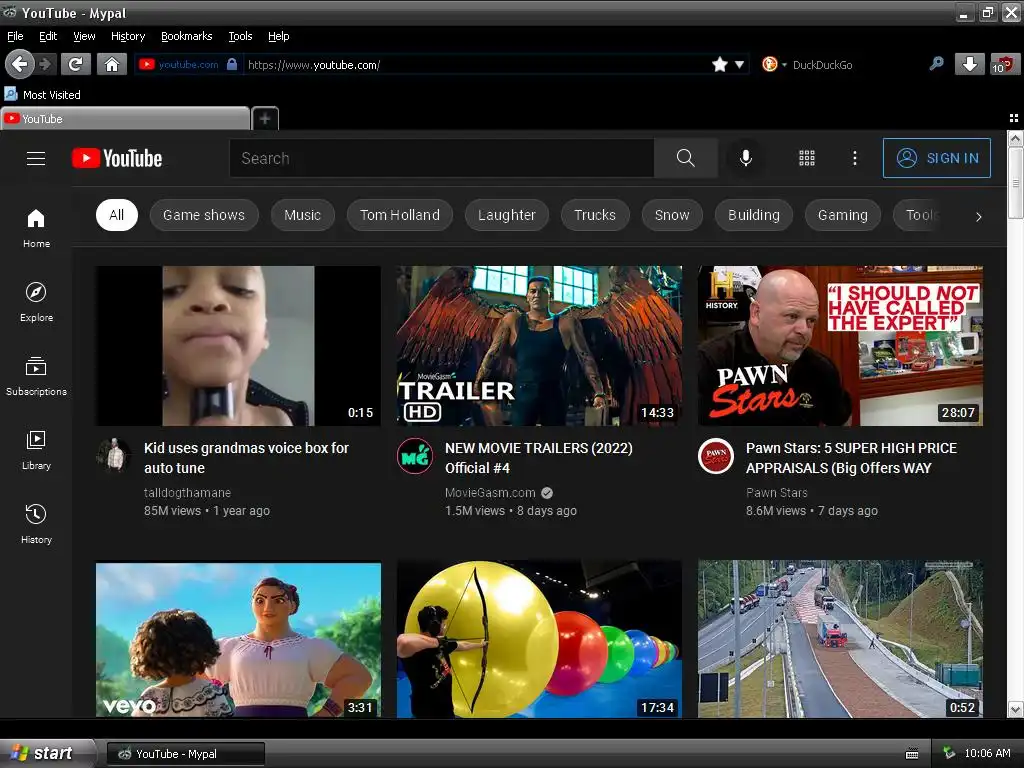Viewport: 1024px width, 768px height.
Task: Open the browser home page button
Action: point(112,64)
